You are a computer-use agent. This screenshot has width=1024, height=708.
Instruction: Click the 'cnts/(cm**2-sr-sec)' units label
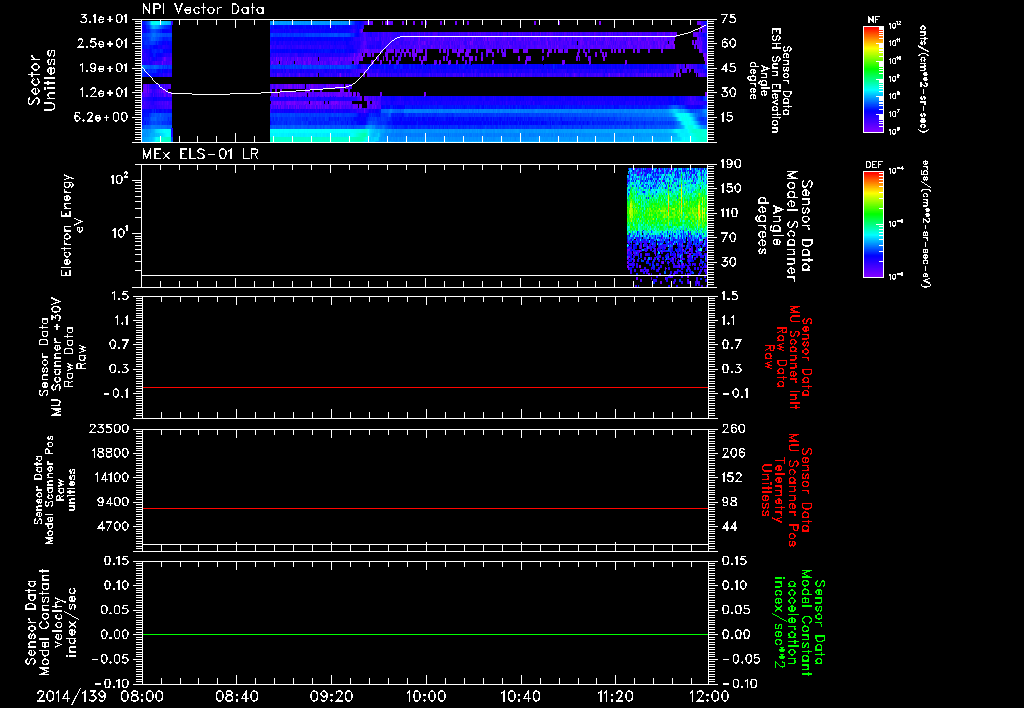923,79
